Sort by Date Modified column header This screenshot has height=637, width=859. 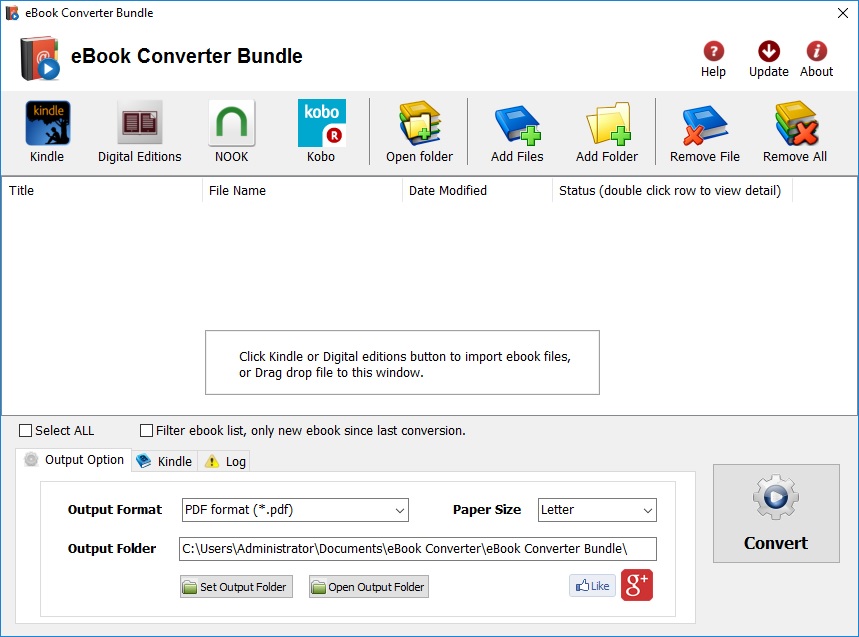[477, 191]
